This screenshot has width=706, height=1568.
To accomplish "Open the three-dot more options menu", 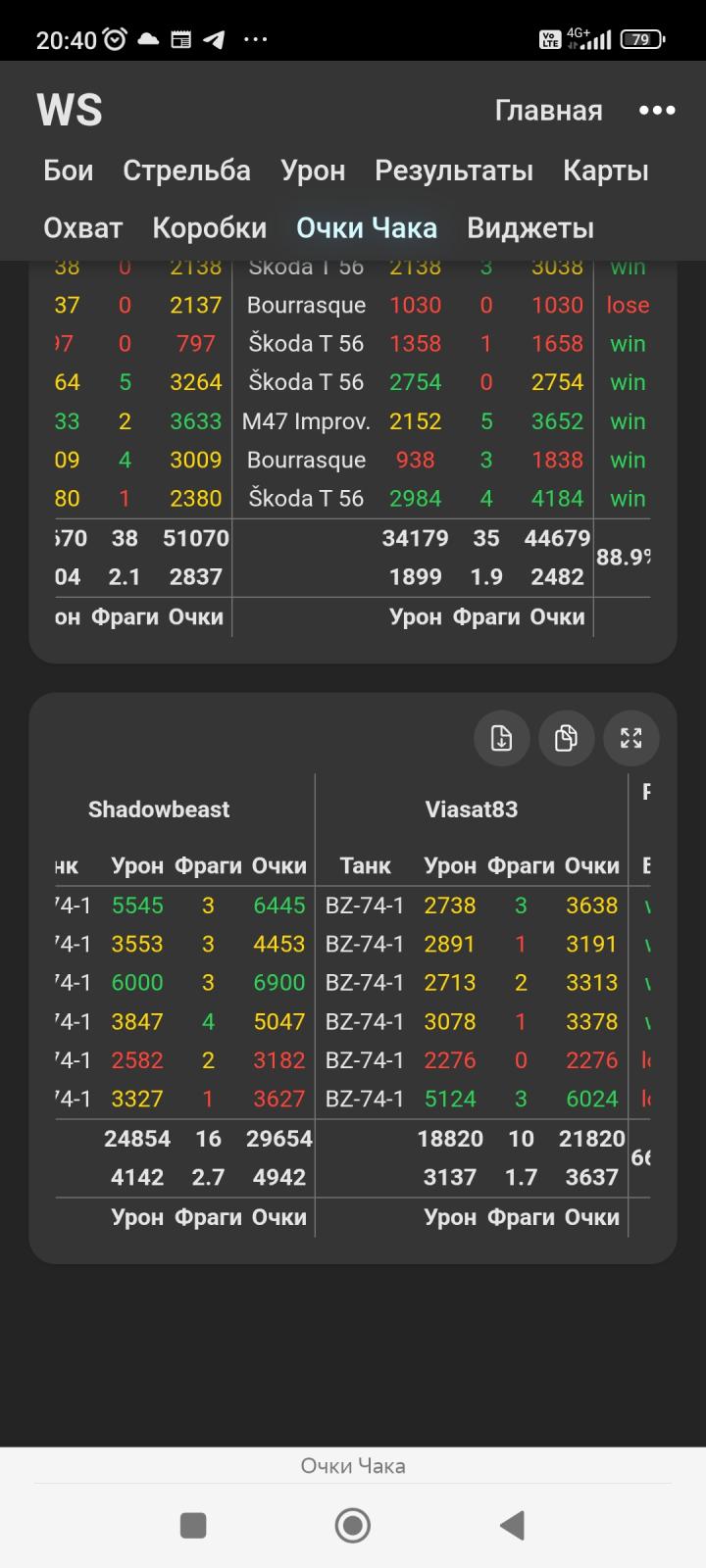I will tap(656, 110).
